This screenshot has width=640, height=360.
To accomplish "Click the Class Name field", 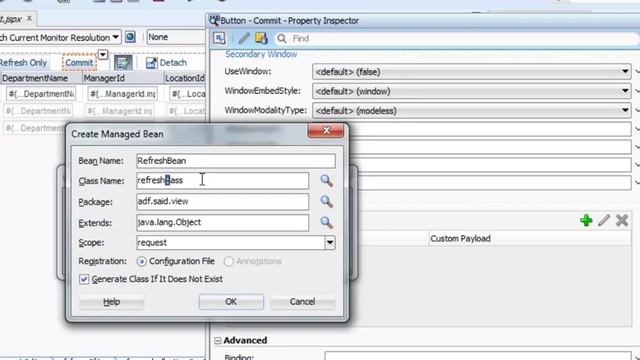I will coord(222,180).
